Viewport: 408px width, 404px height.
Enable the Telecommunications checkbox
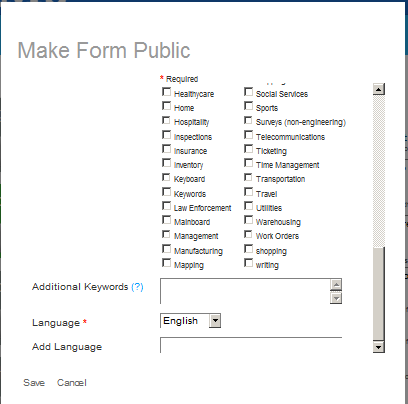[x=248, y=135]
